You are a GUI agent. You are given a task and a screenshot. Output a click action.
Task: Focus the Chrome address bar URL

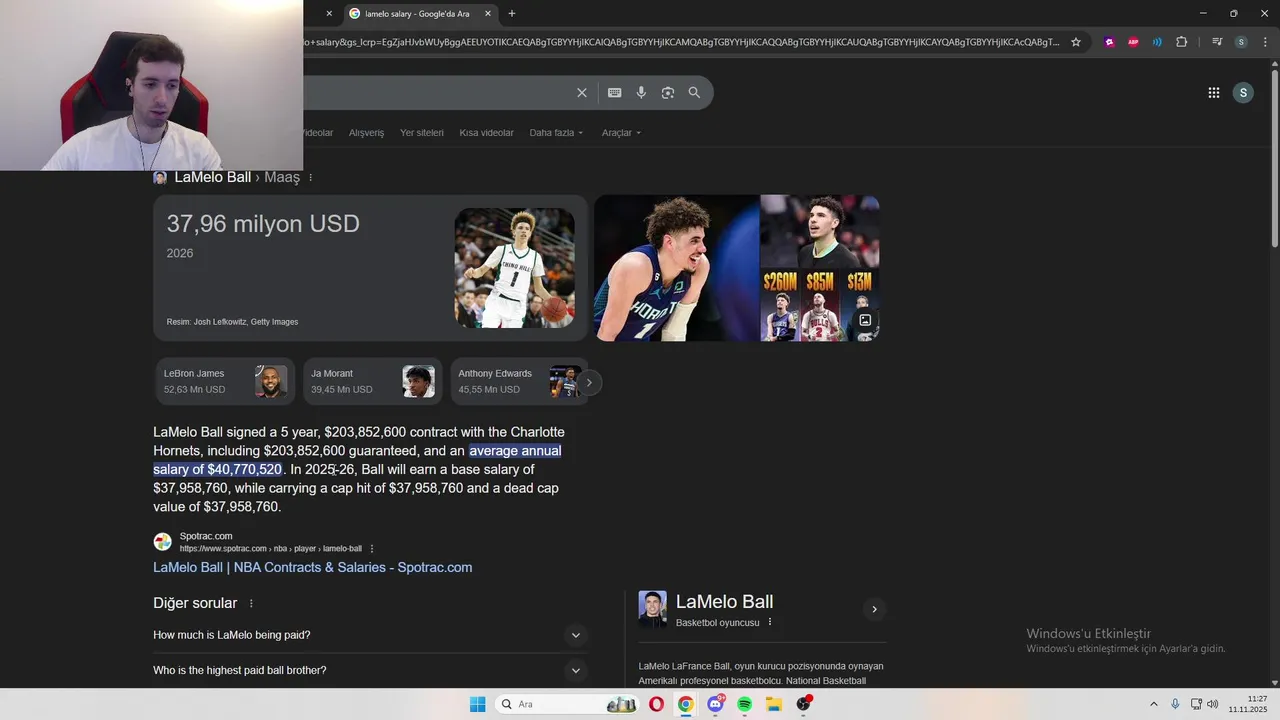pyautogui.click(x=680, y=42)
